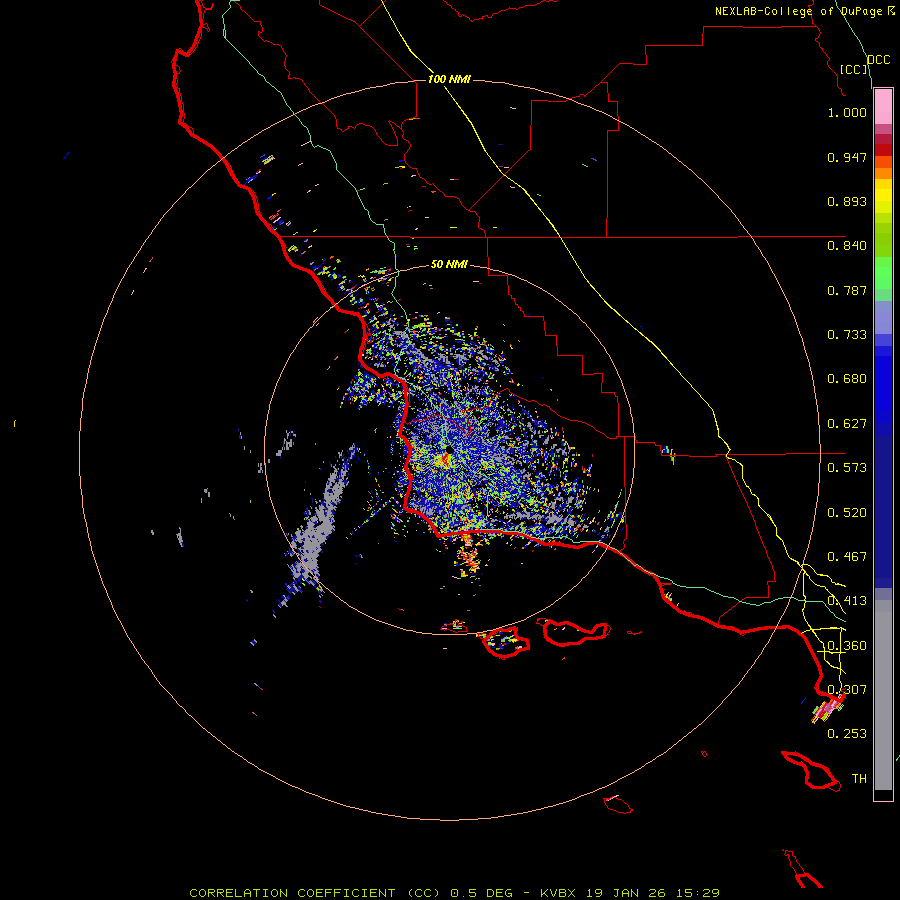Click the 0.840 value on the color scale
This screenshot has height=900, width=900.
pyautogui.click(x=847, y=246)
